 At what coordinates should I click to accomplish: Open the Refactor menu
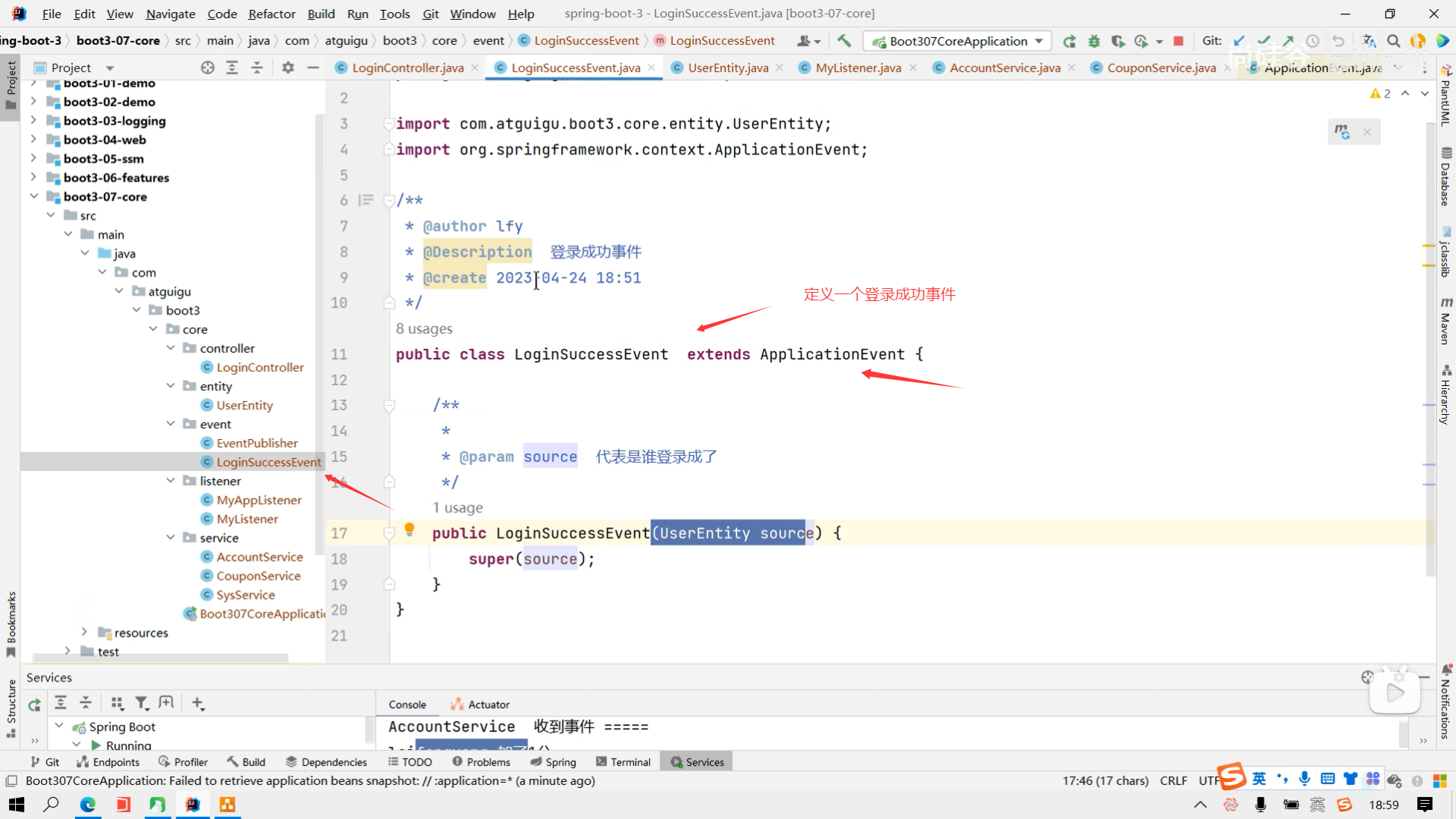click(271, 14)
